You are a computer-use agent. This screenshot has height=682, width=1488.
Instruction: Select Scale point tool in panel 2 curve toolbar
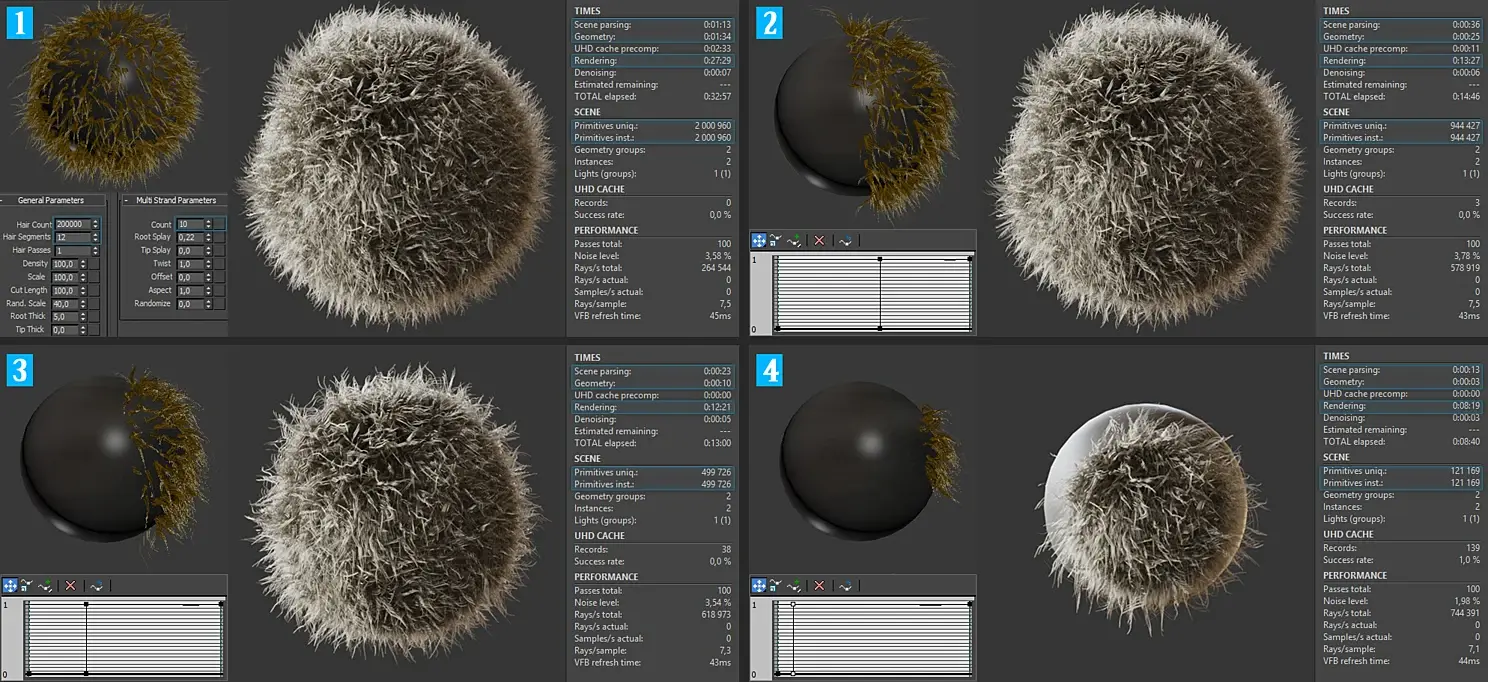click(x=776, y=241)
